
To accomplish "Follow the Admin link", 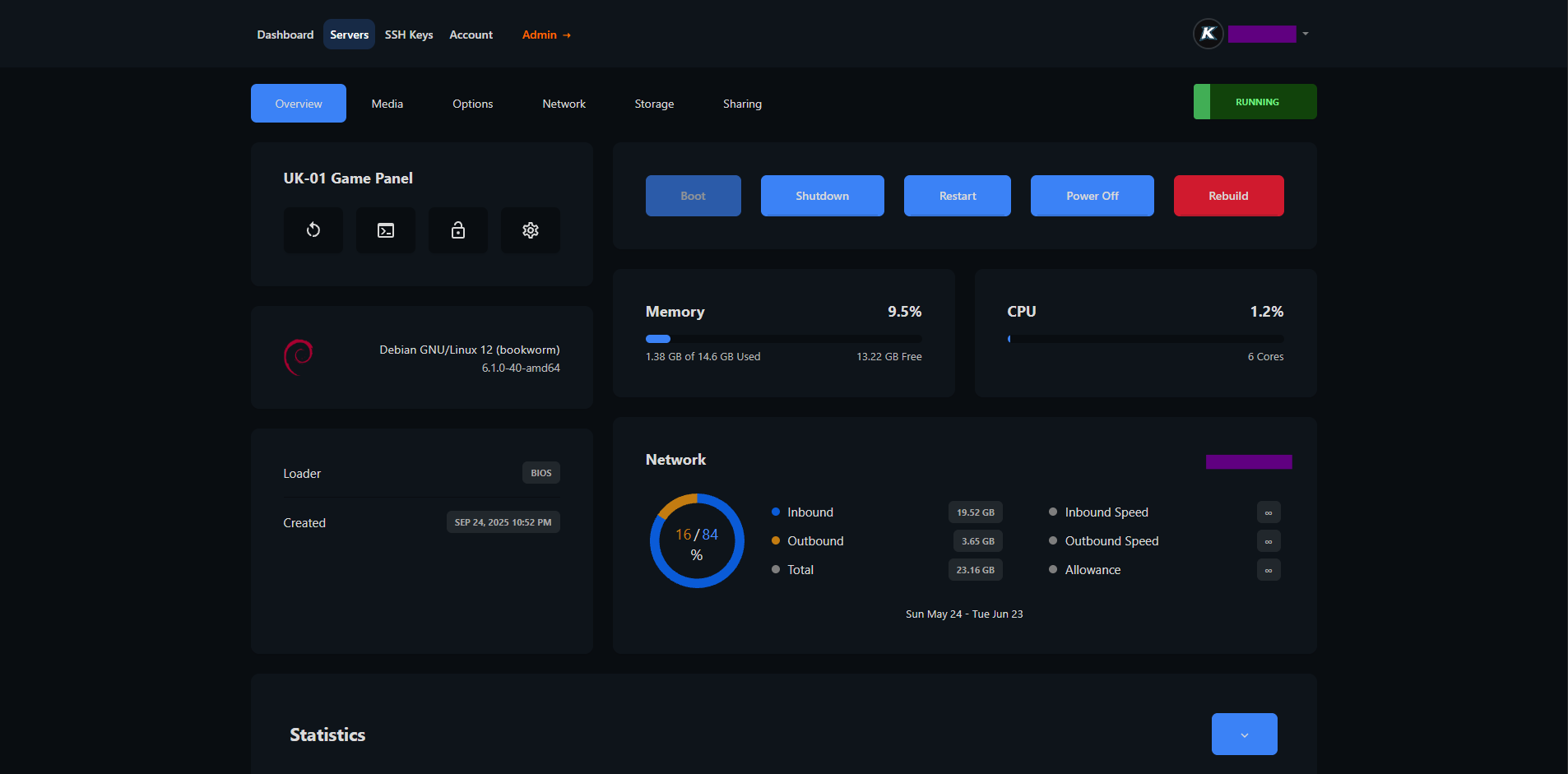I will [547, 35].
